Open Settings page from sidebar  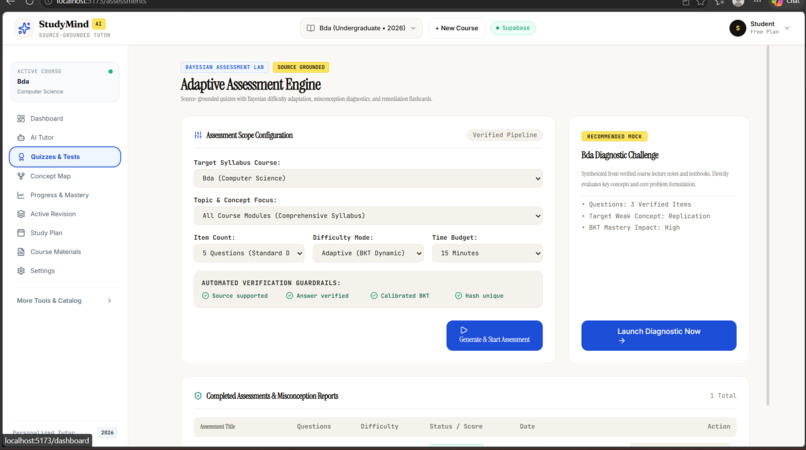[64, 271]
